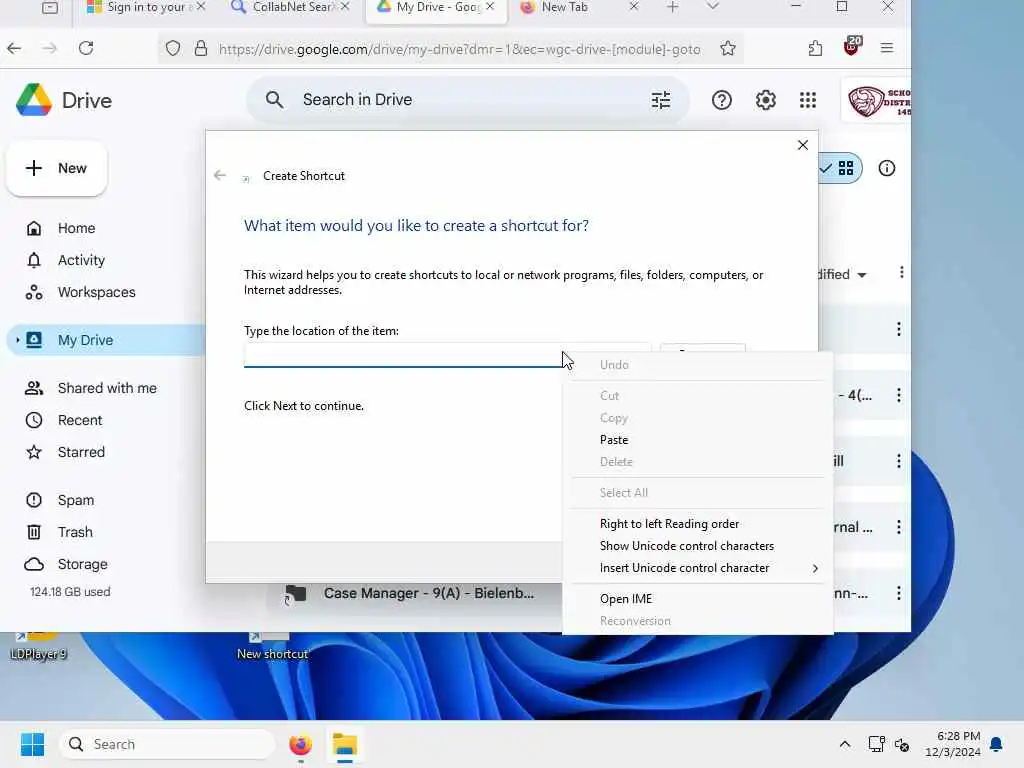This screenshot has width=1024, height=768.
Task: Click the tracking protection shield icon
Action: click(173, 48)
